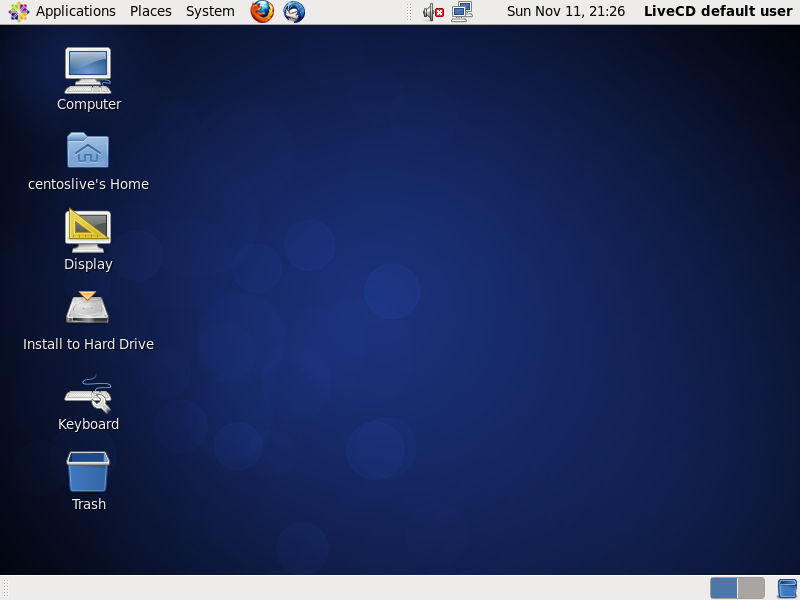
Task: Open the Places menu
Action: pos(151,11)
